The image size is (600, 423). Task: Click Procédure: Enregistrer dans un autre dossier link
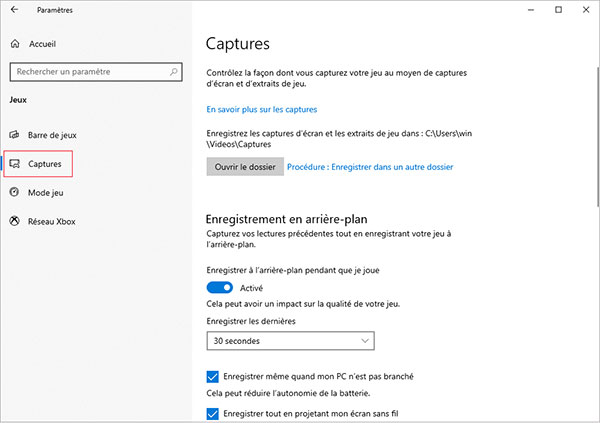click(370, 167)
